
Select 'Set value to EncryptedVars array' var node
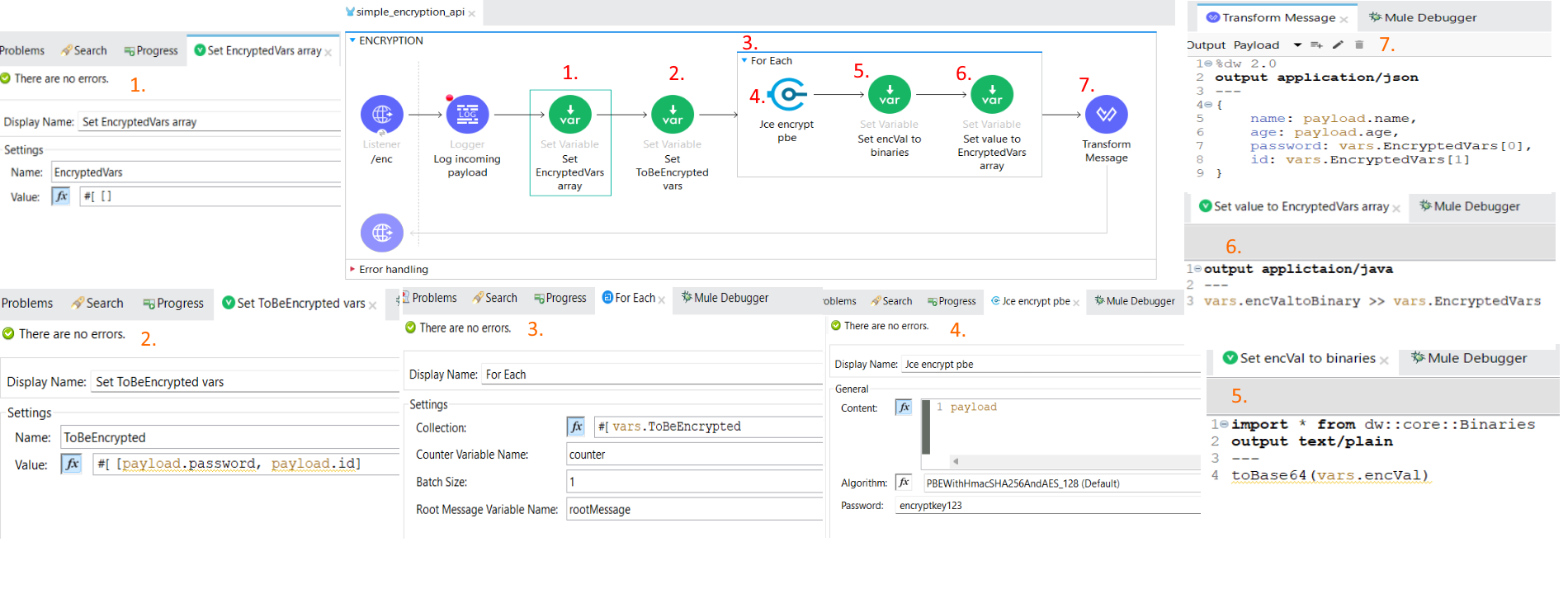992,94
